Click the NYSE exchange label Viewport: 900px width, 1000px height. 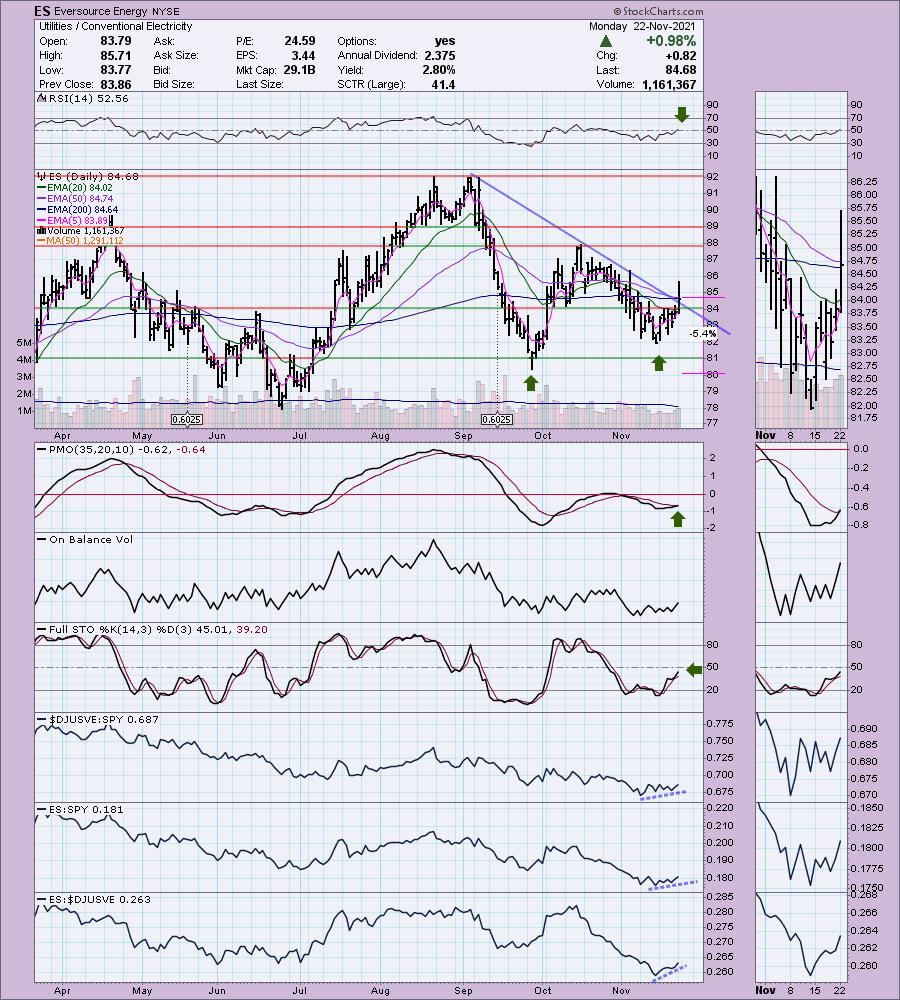tap(166, 11)
